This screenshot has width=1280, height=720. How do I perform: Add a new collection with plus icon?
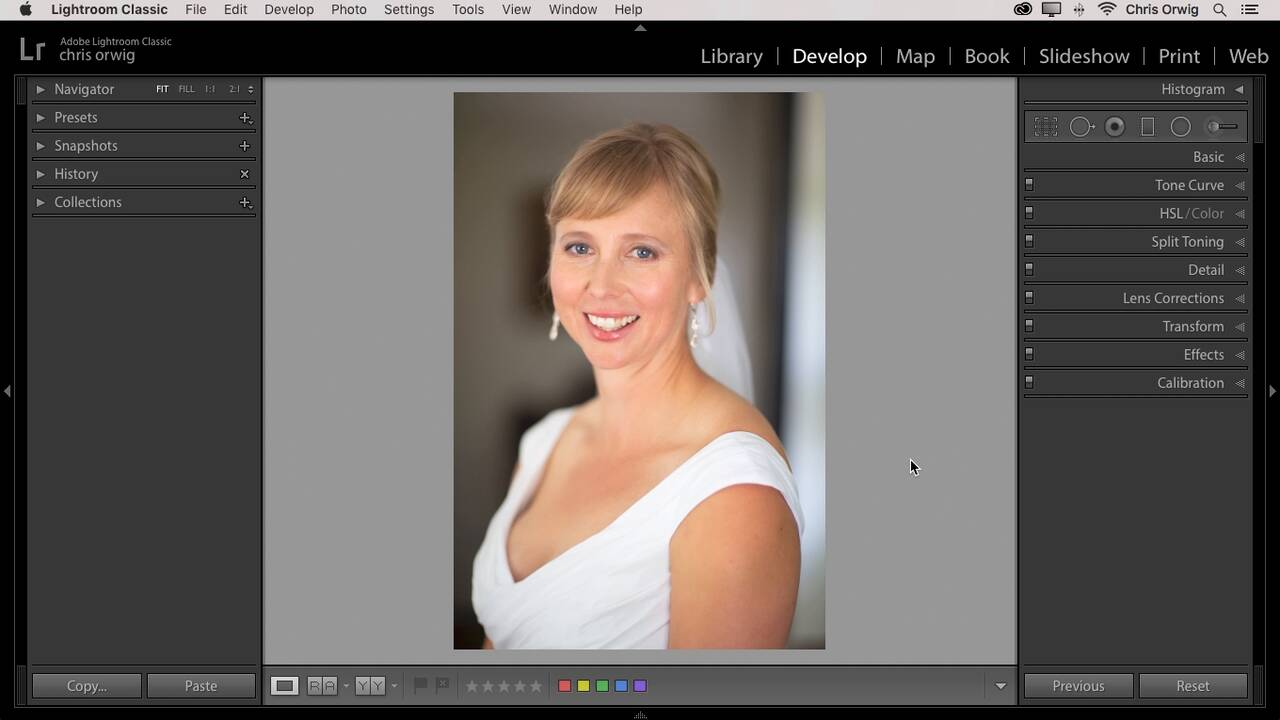[x=245, y=202]
